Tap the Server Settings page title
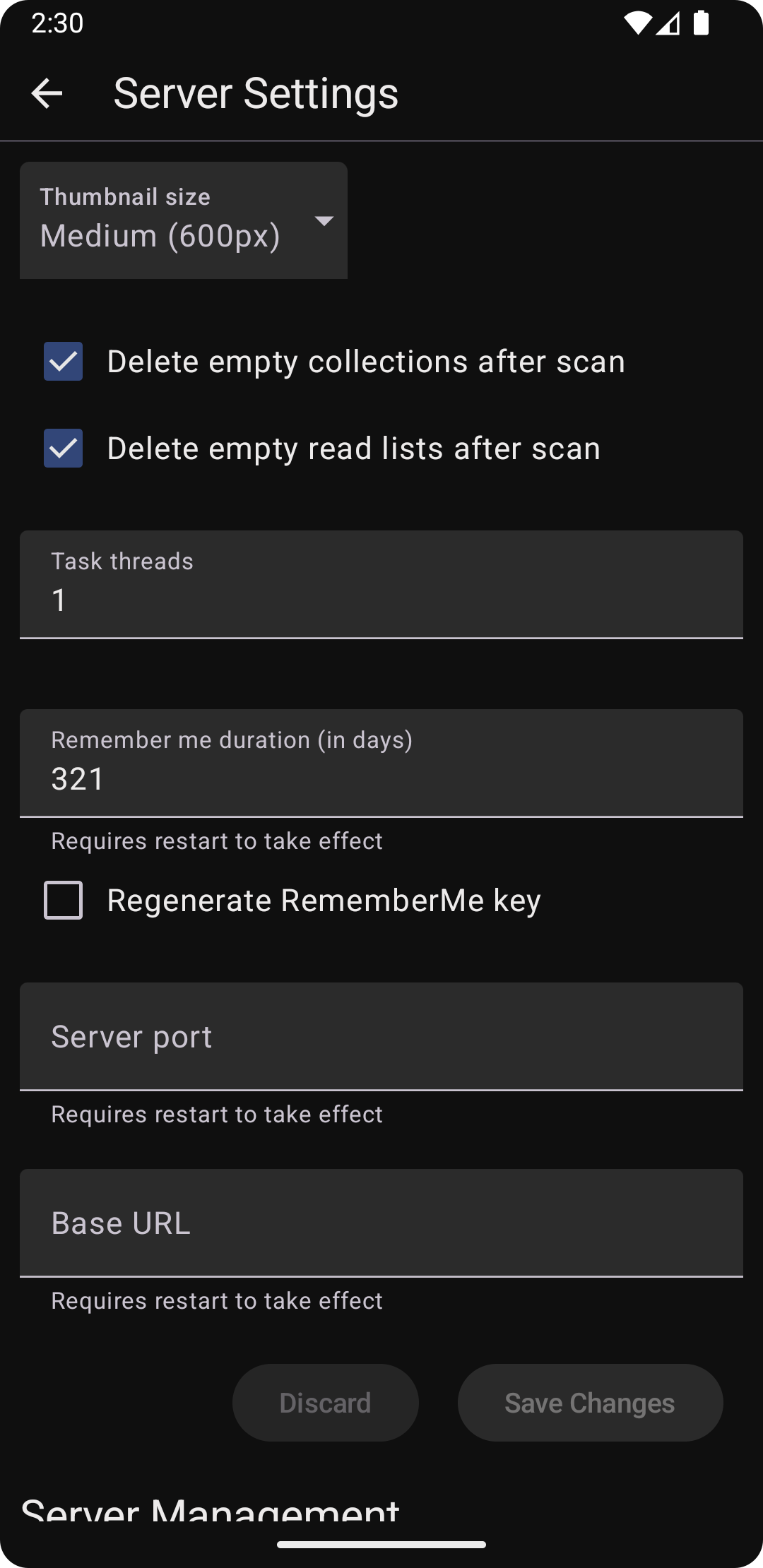Viewport: 763px width, 1568px height. click(256, 94)
